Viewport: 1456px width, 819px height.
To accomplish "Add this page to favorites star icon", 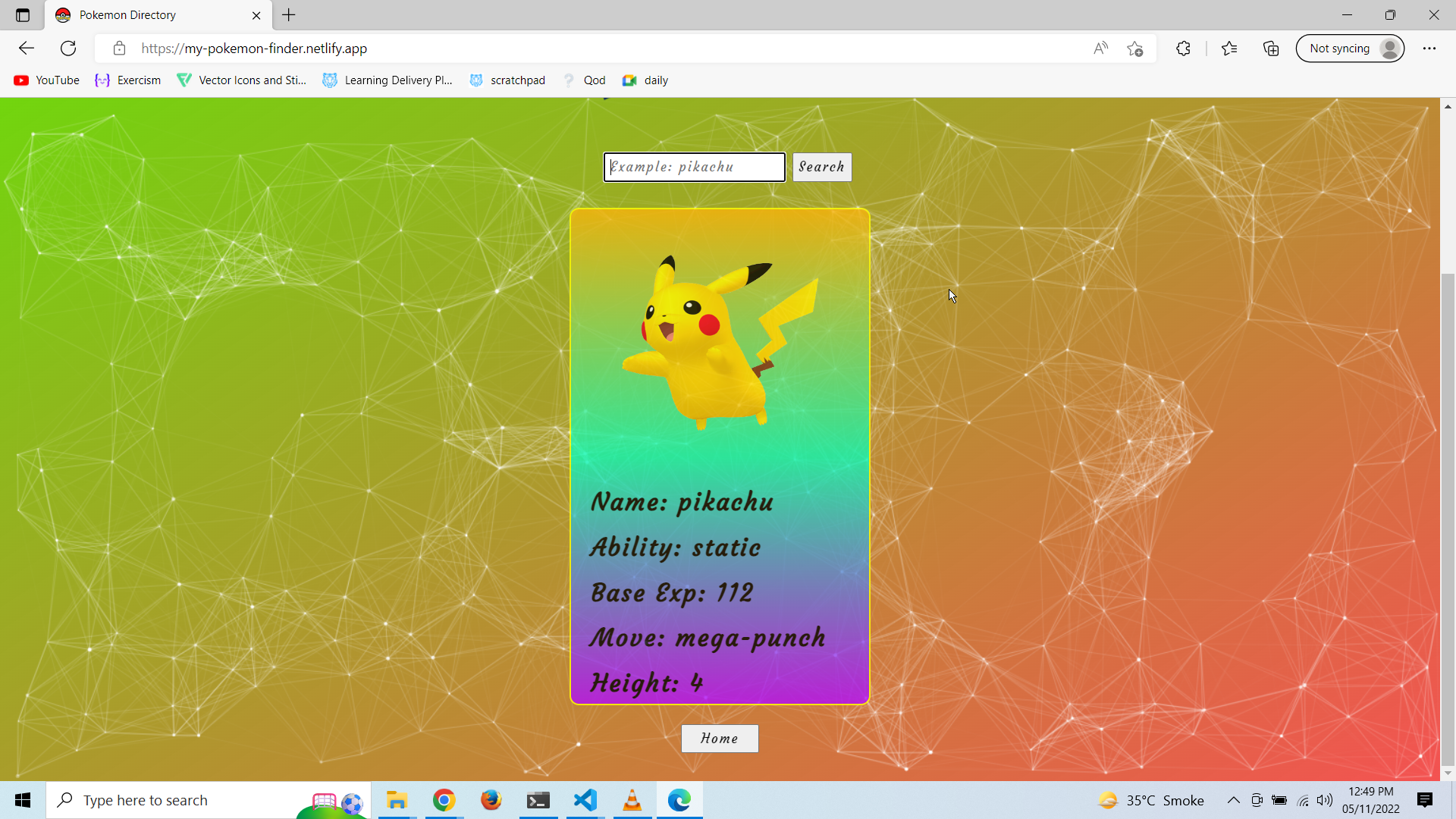I will [1135, 49].
